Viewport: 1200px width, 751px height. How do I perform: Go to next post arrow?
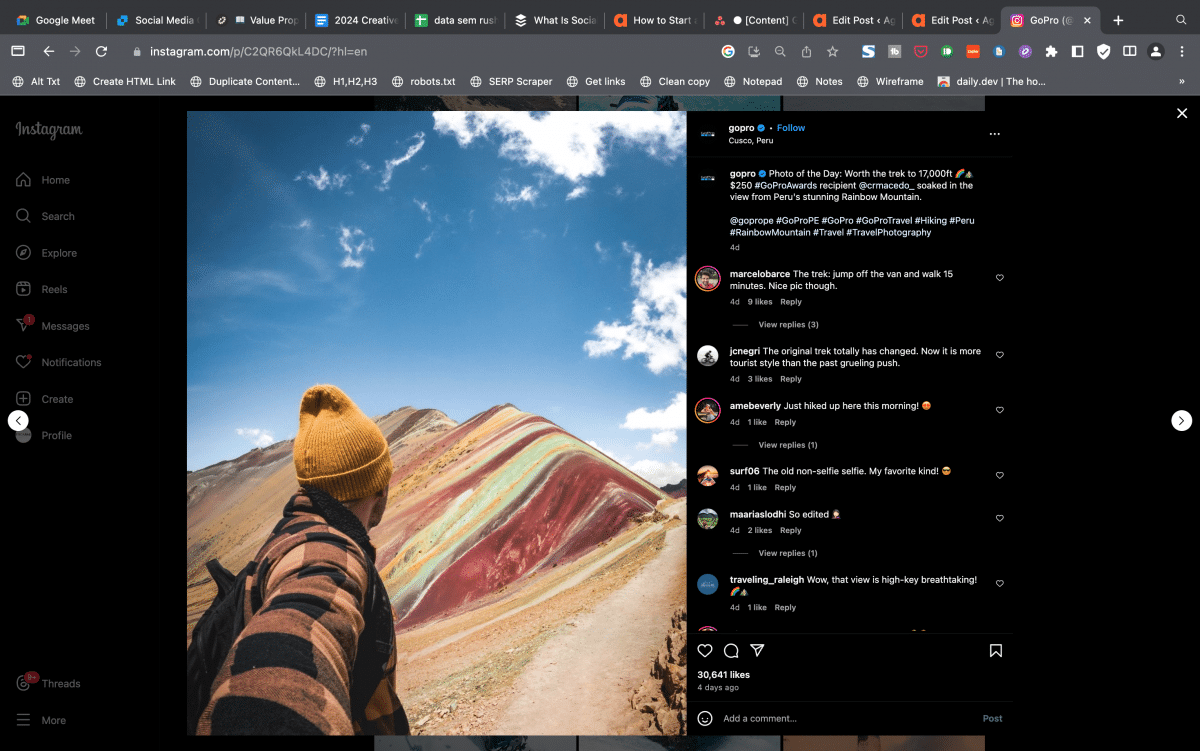coord(1182,421)
